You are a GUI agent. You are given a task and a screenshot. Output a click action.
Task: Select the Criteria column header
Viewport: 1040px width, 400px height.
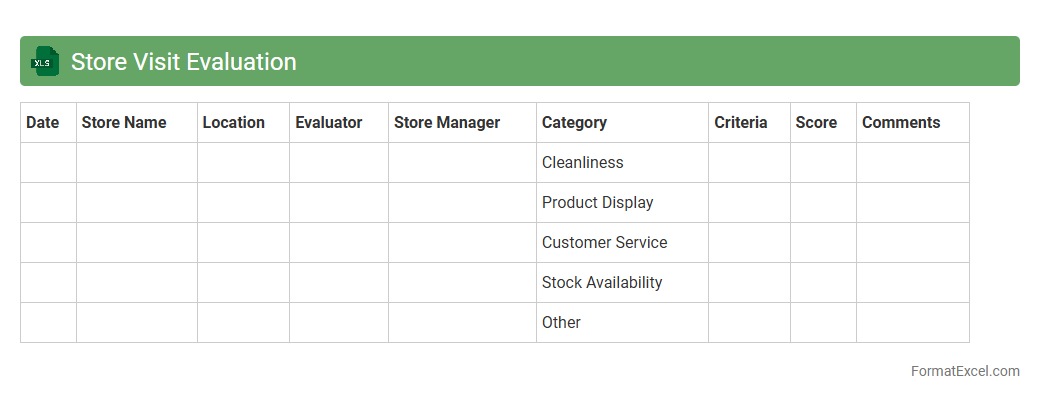741,123
